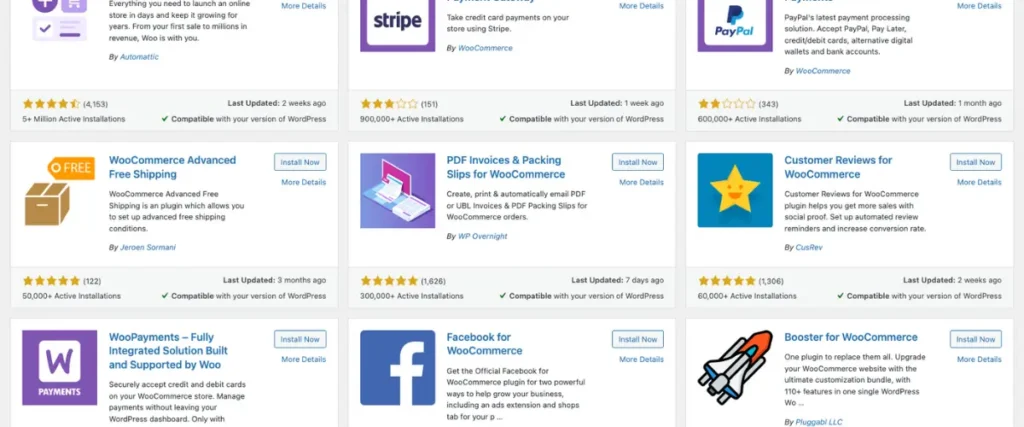Open the WP Overnight author link
The height and width of the screenshot is (427, 1024).
tap(484, 236)
